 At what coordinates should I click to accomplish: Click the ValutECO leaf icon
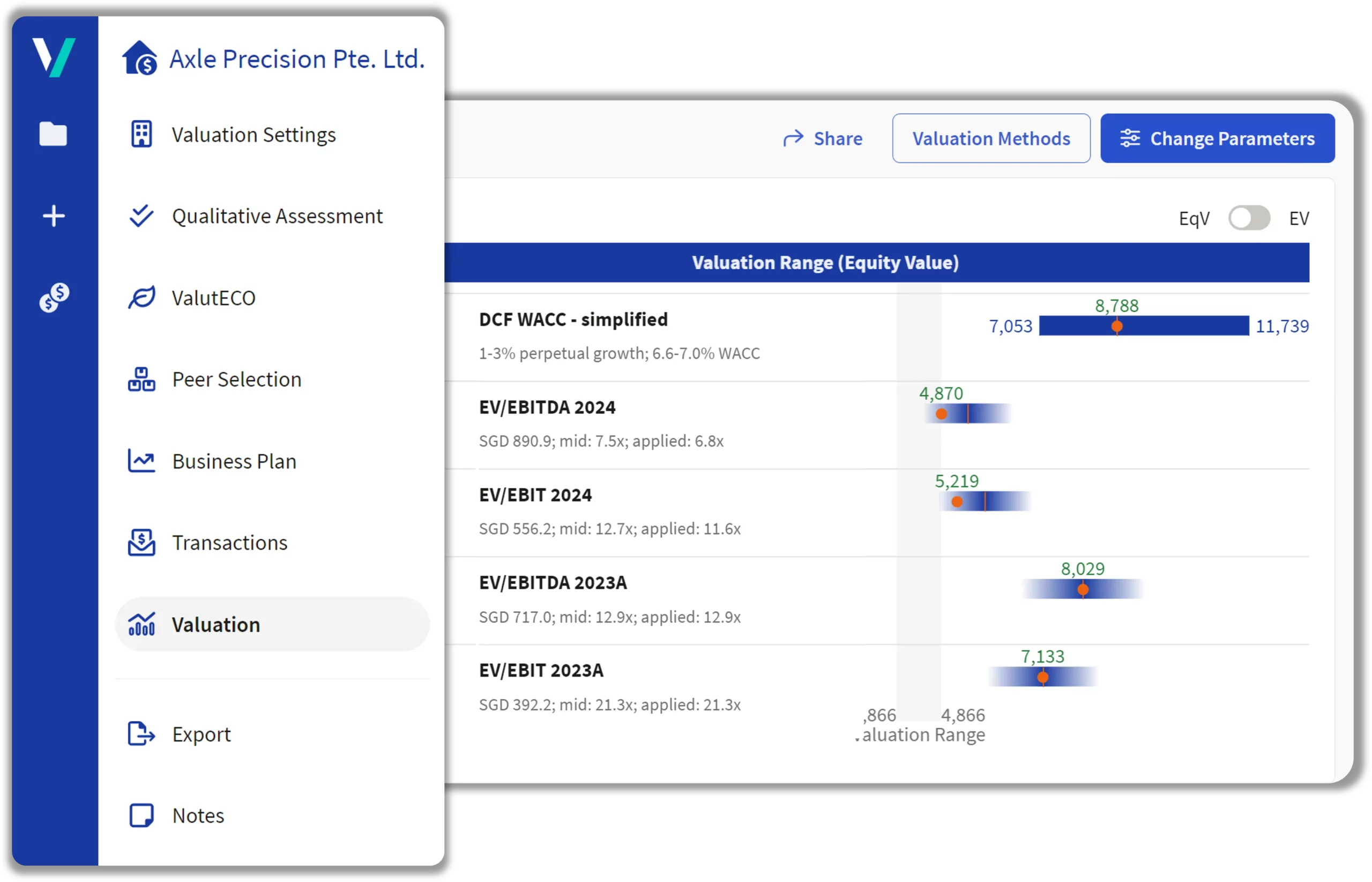pyautogui.click(x=141, y=297)
